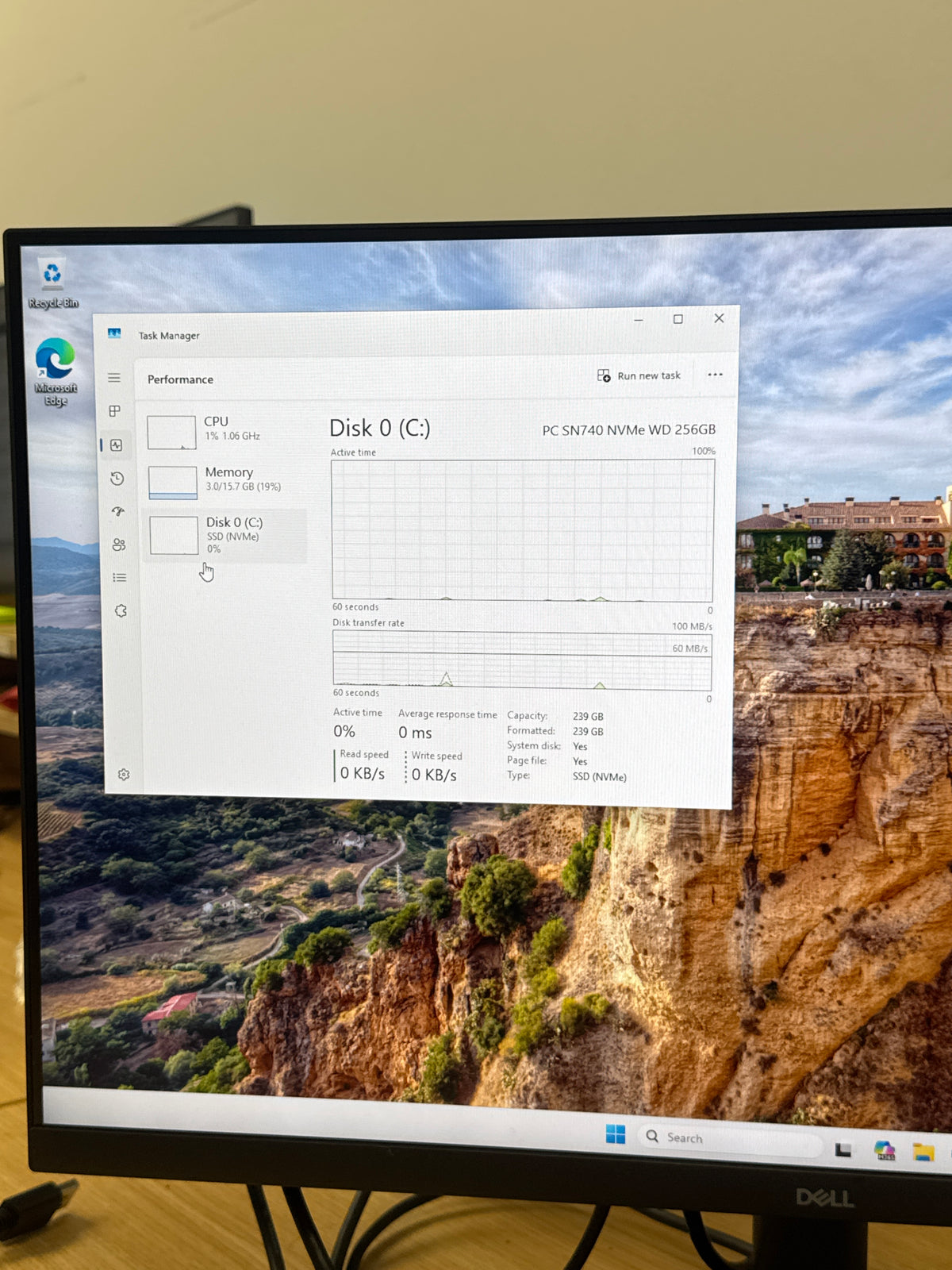Image resolution: width=952 pixels, height=1270 pixels.
Task: Click the taskbar Search box
Action: click(730, 1139)
